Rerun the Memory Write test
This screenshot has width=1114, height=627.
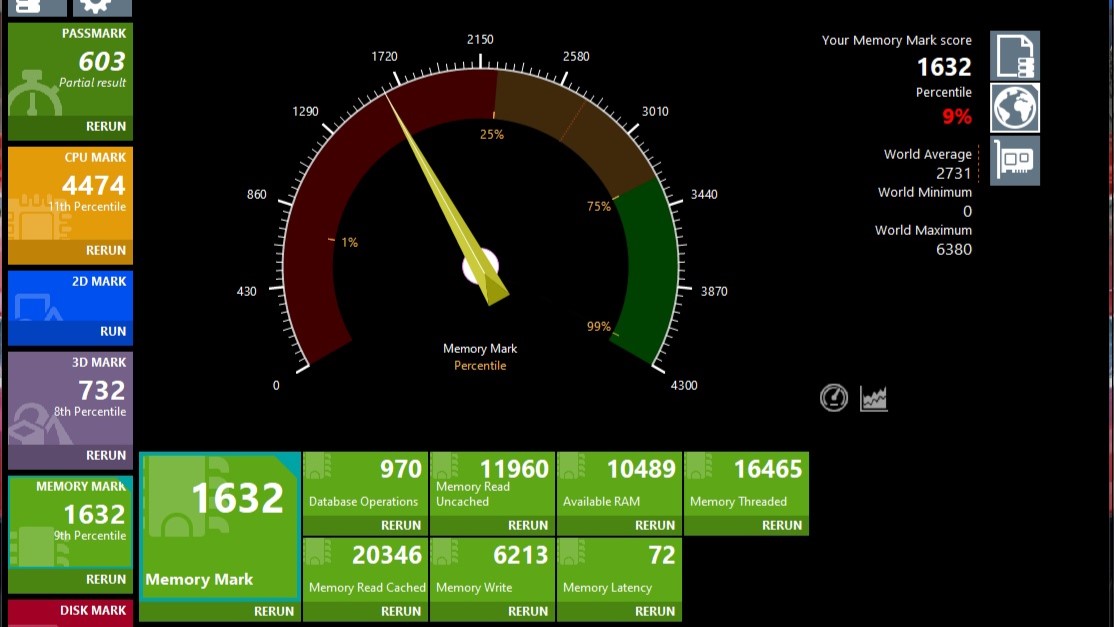point(528,611)
